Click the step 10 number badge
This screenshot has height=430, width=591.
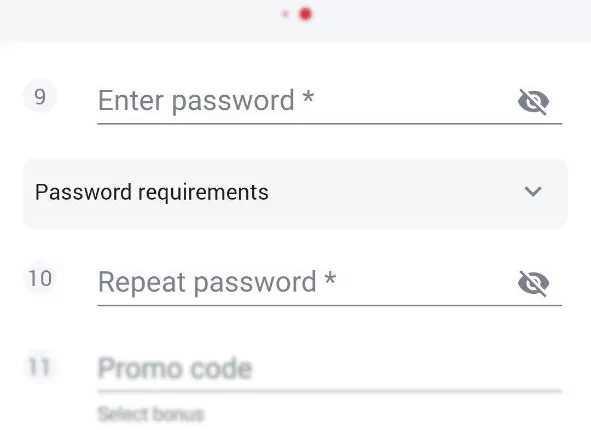[40, 279]
